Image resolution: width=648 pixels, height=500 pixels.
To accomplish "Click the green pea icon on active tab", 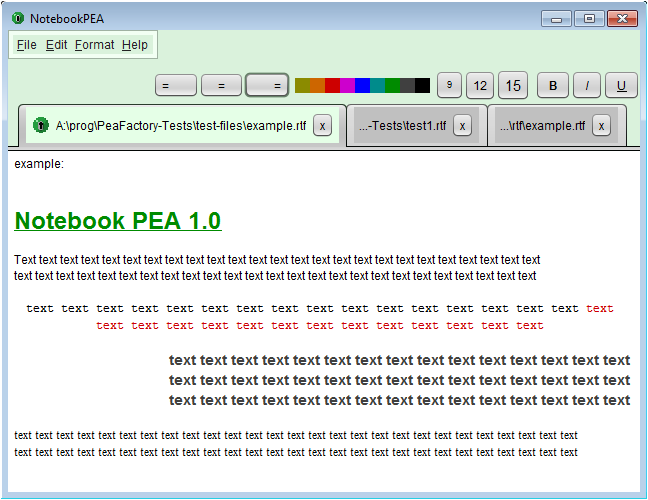I will (40, 125).
